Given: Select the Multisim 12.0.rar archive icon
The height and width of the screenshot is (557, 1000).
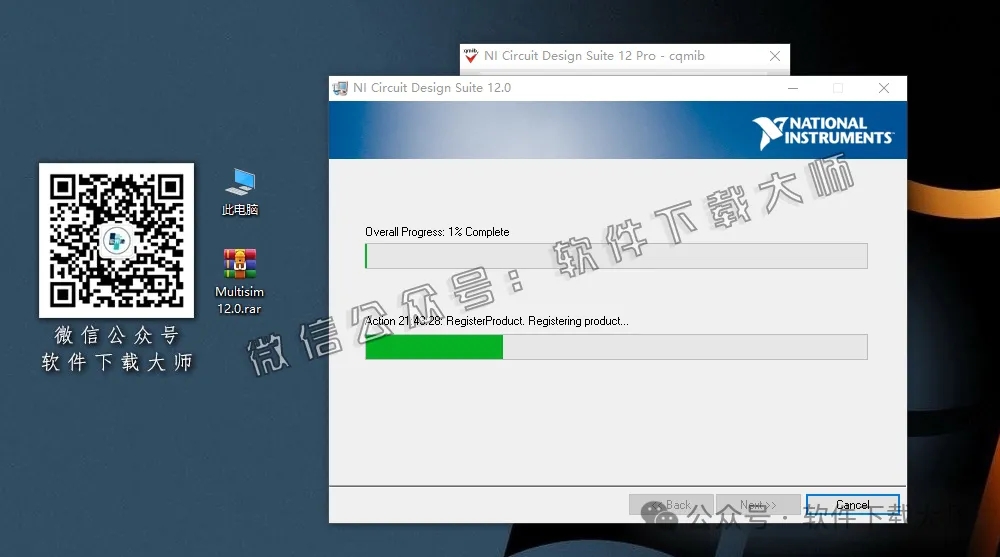Looking at the screenshot, I should tap(240, 264).
